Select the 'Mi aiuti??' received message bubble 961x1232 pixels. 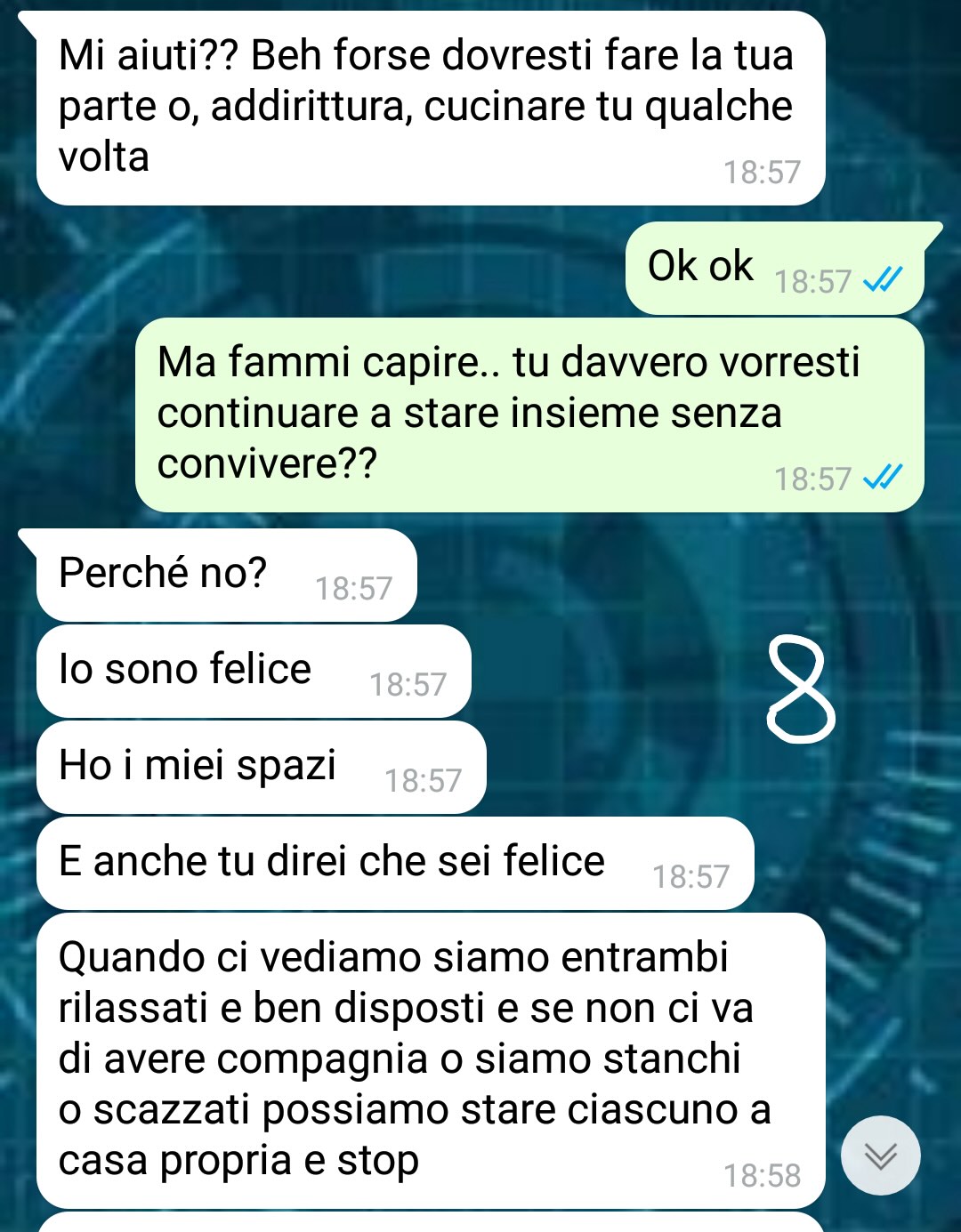click(x=431, y=109)
